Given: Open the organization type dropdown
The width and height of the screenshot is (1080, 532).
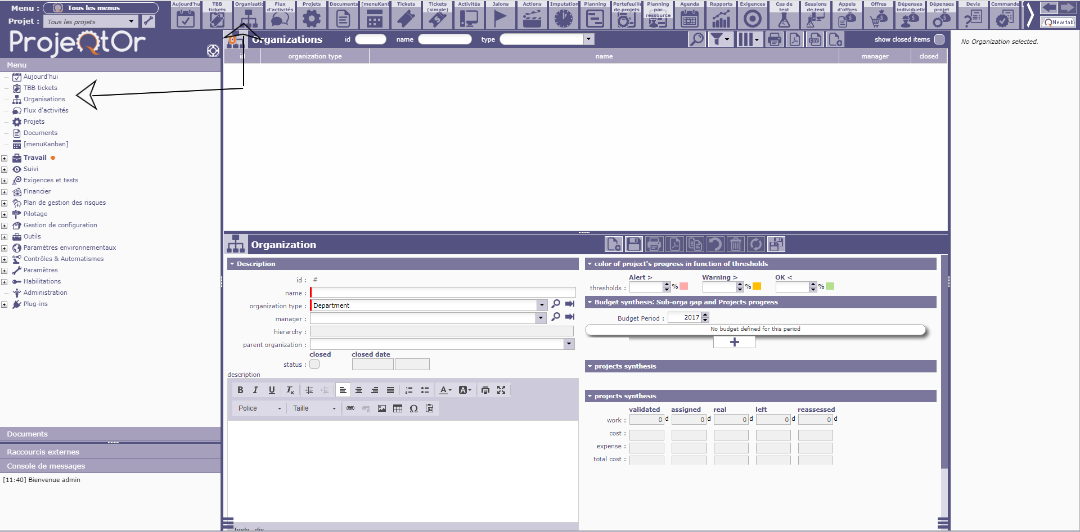Looking at the screenshot, I should pos(541,305).
